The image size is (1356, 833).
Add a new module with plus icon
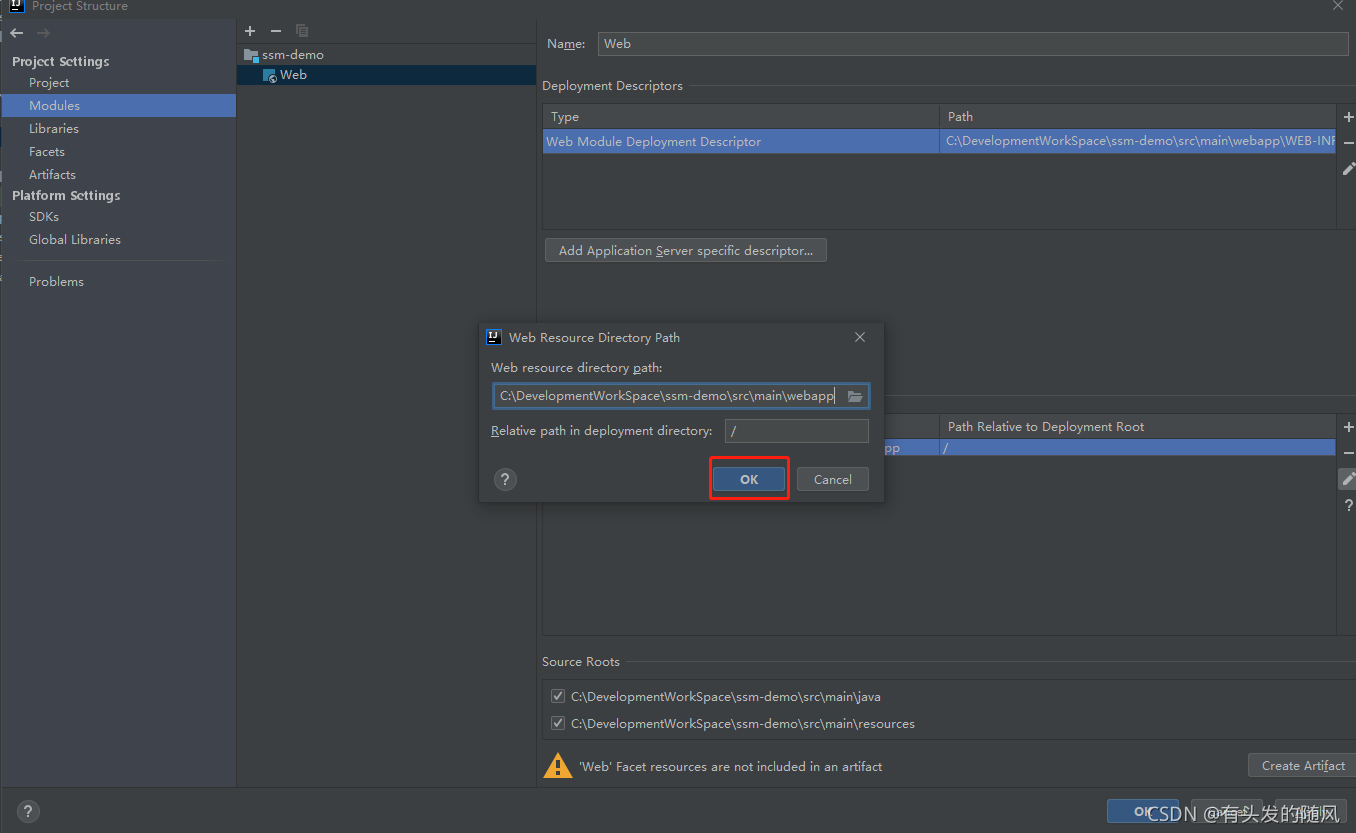[x=250, y=31]
